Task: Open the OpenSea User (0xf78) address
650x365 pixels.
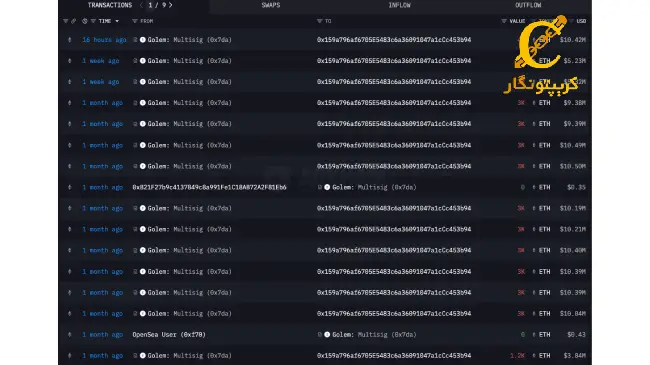Action: tap(169, 334)
